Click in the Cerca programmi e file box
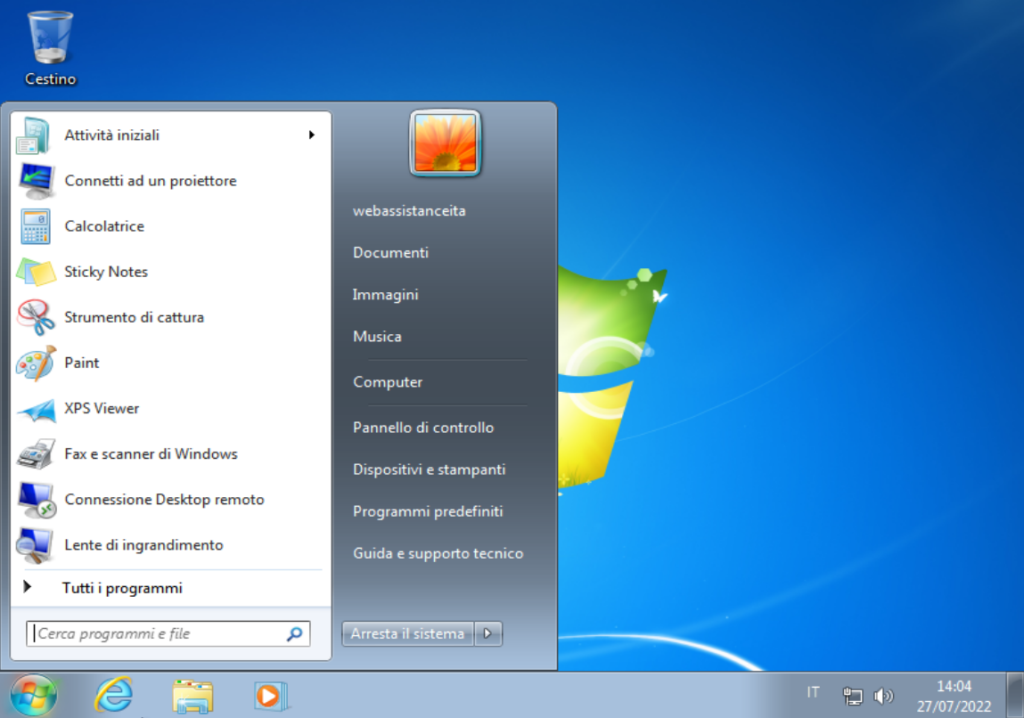 pyautogui.click(x=168, y=634)
